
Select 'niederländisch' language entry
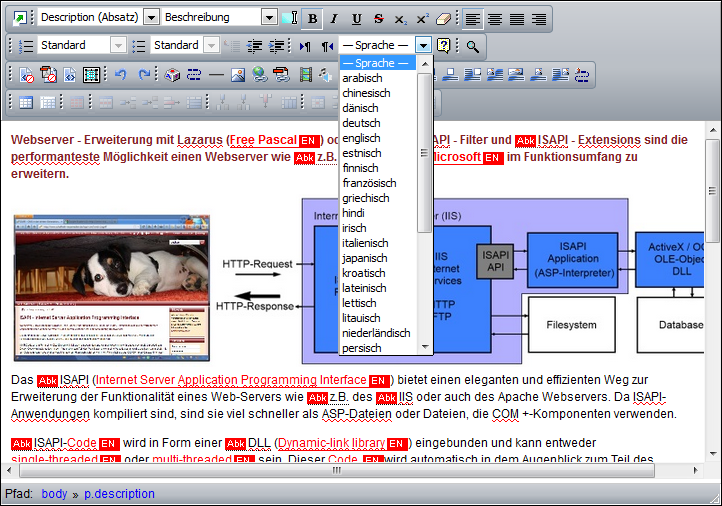point(378,333)
